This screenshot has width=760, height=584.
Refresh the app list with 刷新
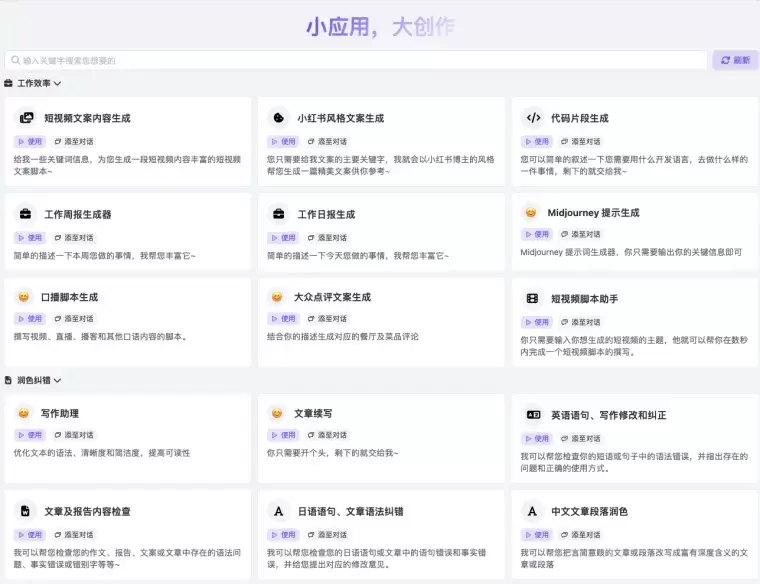(735, 60)
